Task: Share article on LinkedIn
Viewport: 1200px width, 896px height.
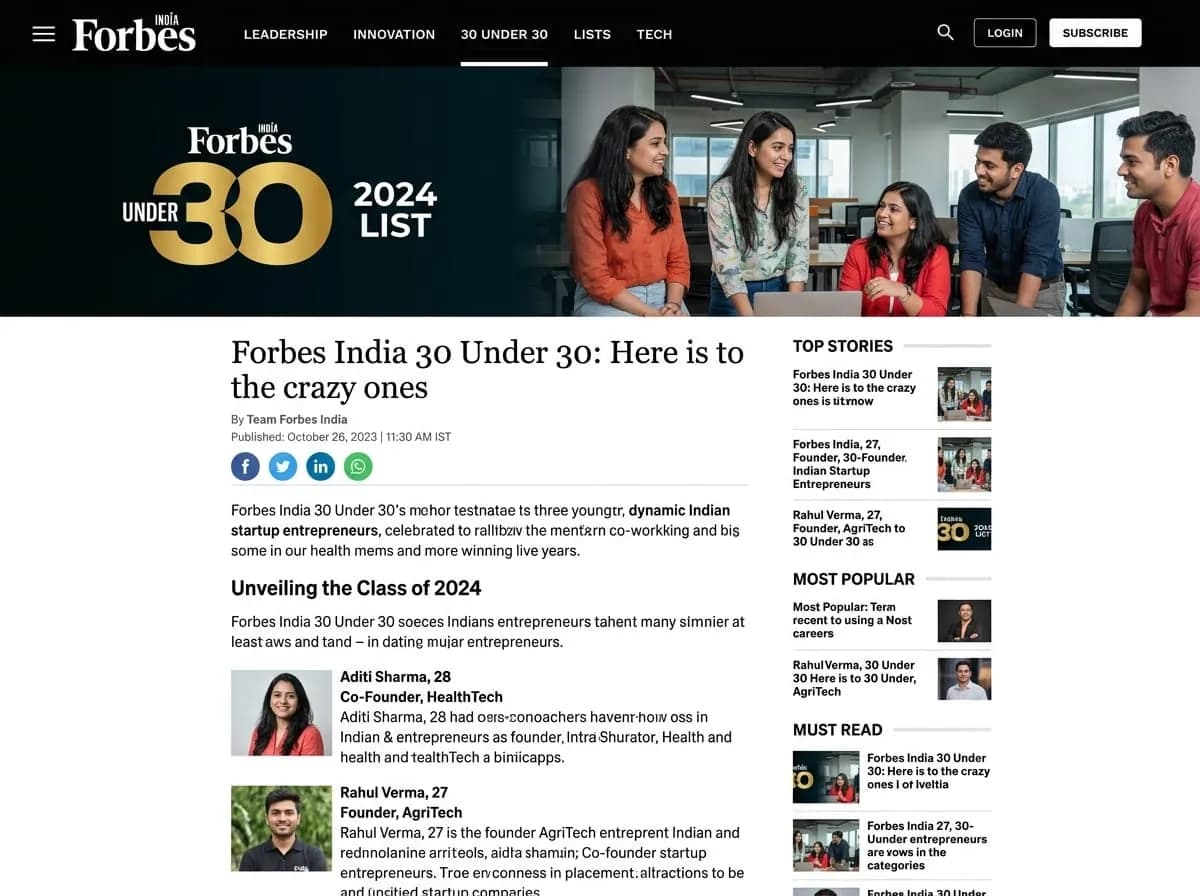Action: [x=320, y=466]
